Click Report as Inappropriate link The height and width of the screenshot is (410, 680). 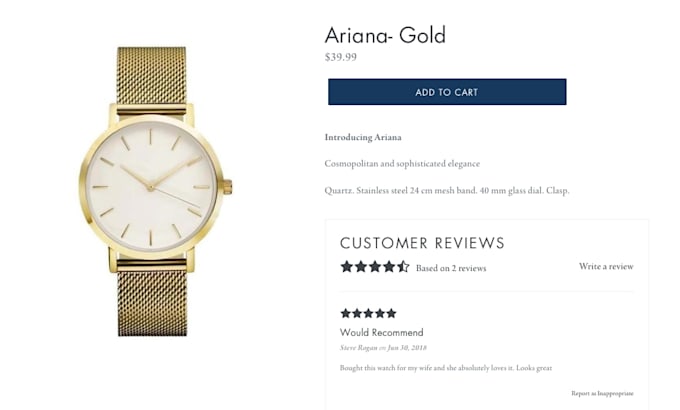pyautogui.click(x=602, y=393)
